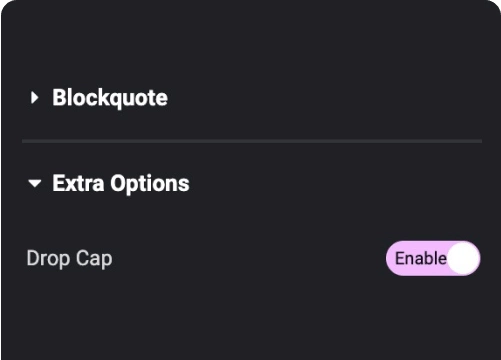Click the Enable text on the pink switch
501x360 pixels.
(x=421, y=258)
